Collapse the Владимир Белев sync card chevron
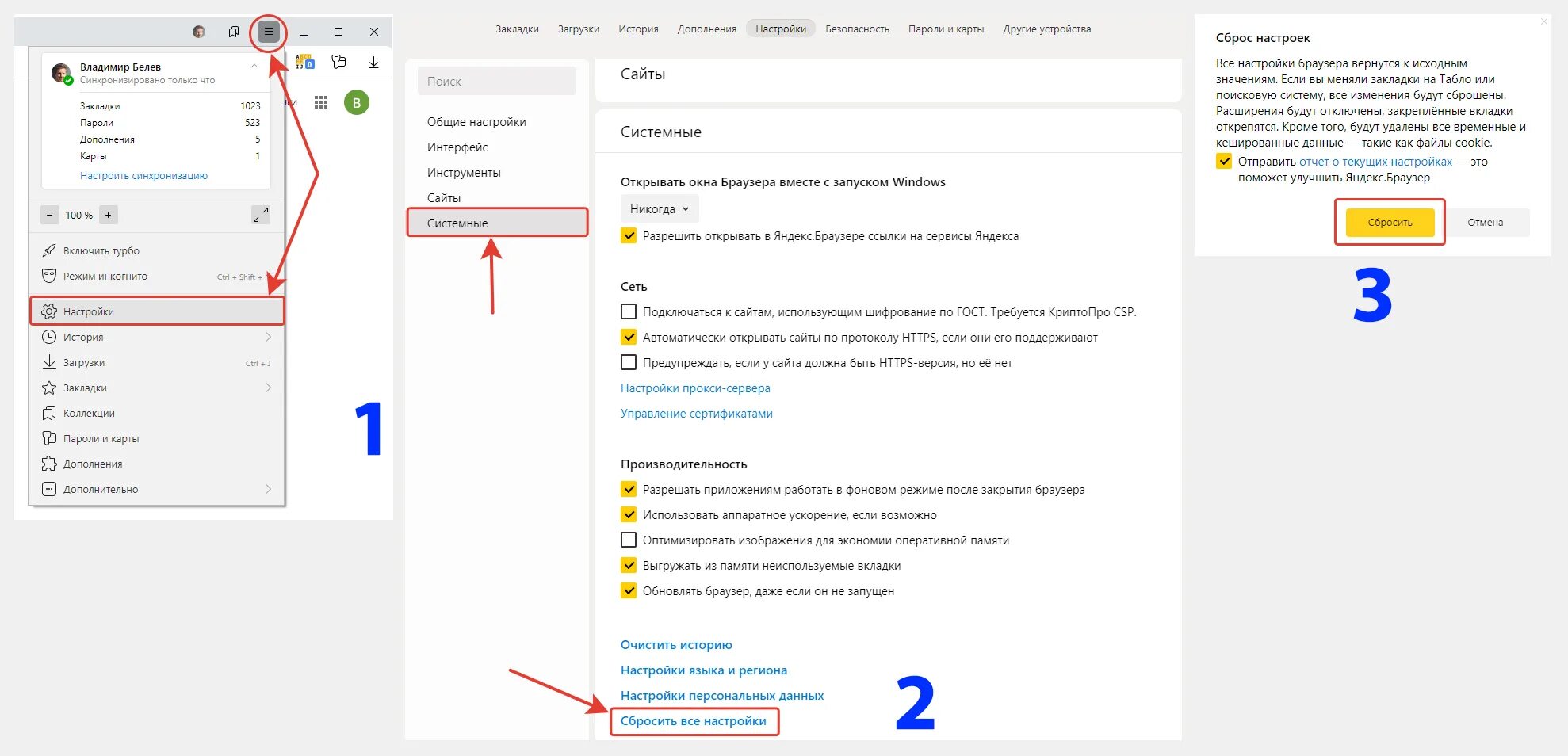This screenshot has height=756, width=1568. 254,67
